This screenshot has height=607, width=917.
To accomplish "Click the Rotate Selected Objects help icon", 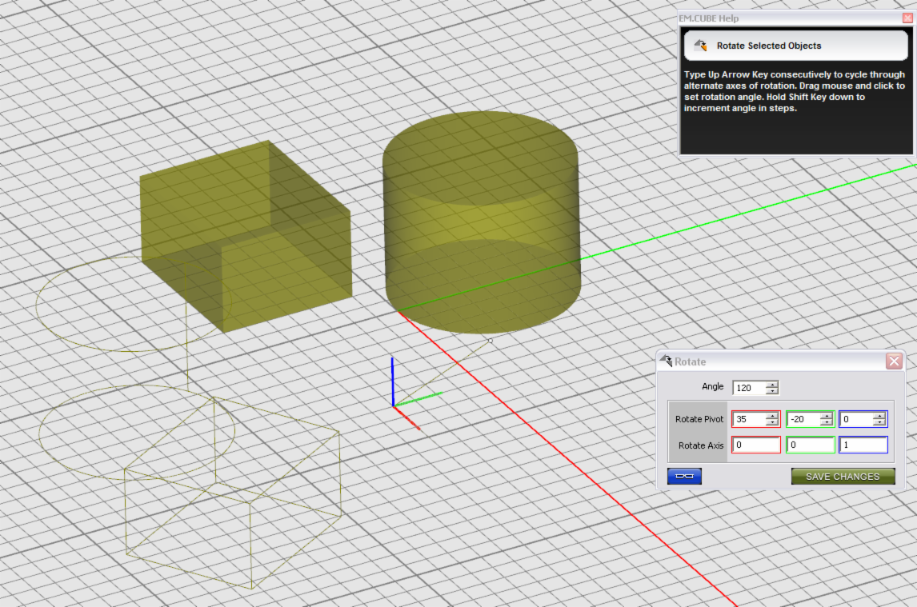I will click(701, 46).
